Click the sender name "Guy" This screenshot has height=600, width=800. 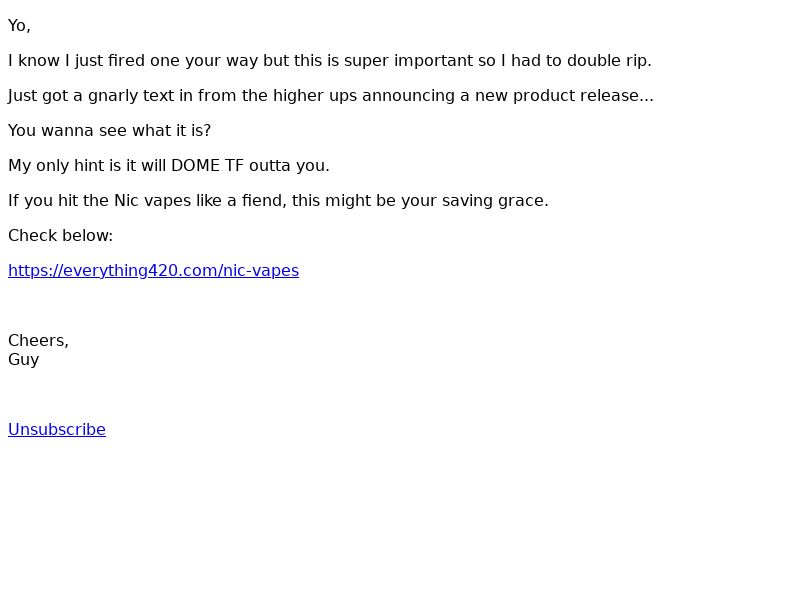click(x=23, y=360)
